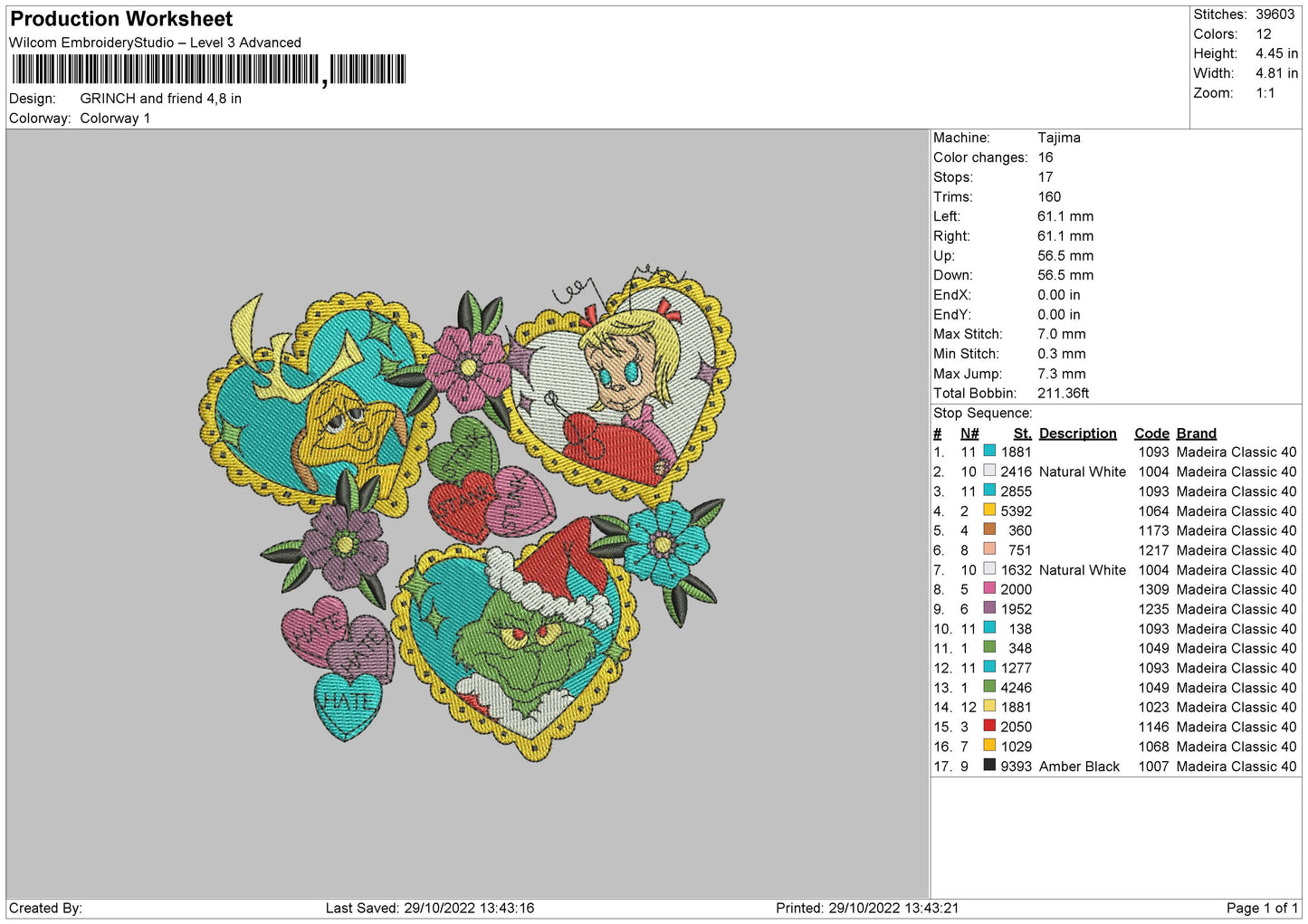Click code 1173 in row 5
1308x924 pixels.
[1153, 530]
